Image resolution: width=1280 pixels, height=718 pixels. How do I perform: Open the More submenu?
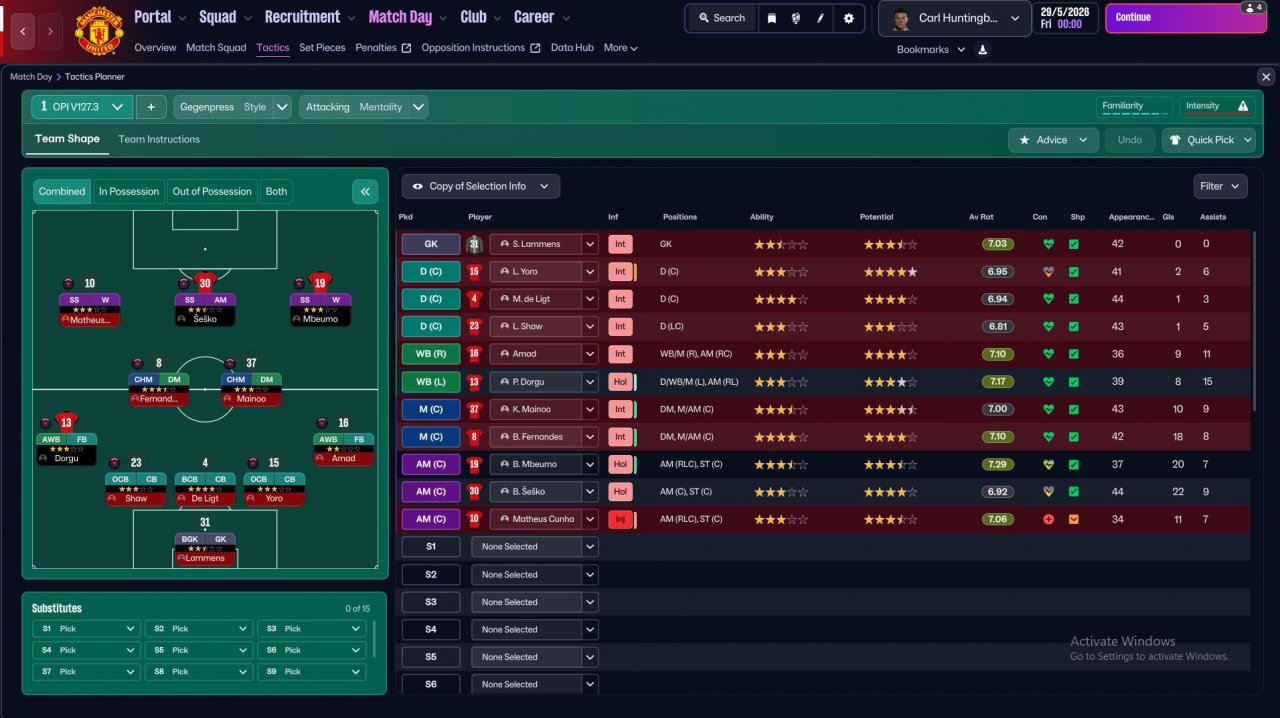[x=620, y=47]
